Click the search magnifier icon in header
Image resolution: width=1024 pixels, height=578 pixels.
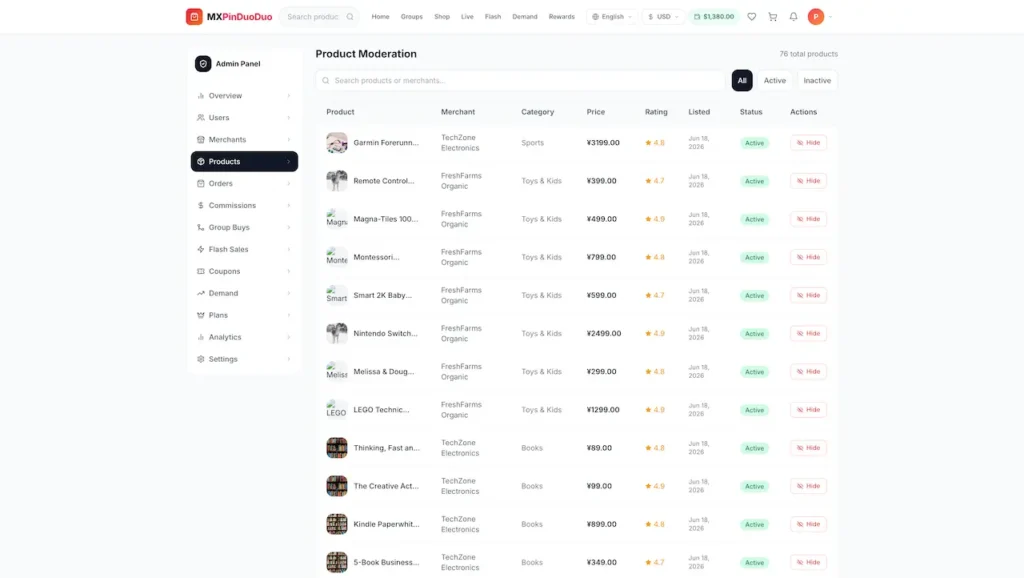pos(350,16)
